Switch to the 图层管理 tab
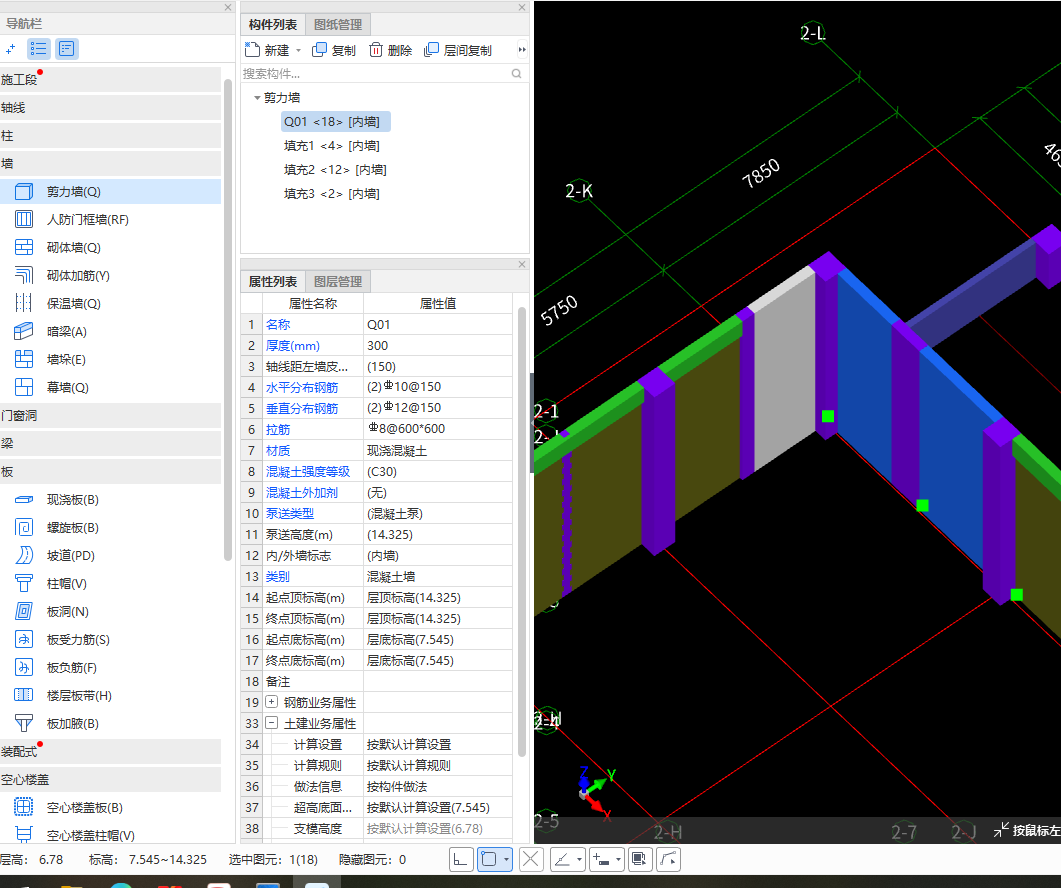Screen dimensions: 1061x888 [x=338, y=282]
